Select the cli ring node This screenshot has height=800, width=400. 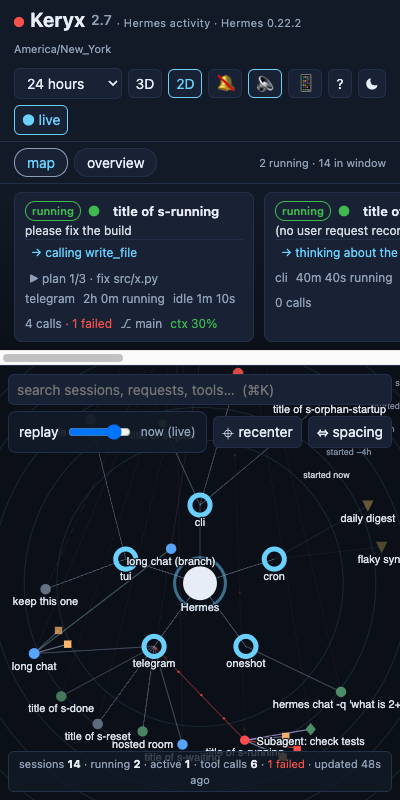tap(200, 505)
